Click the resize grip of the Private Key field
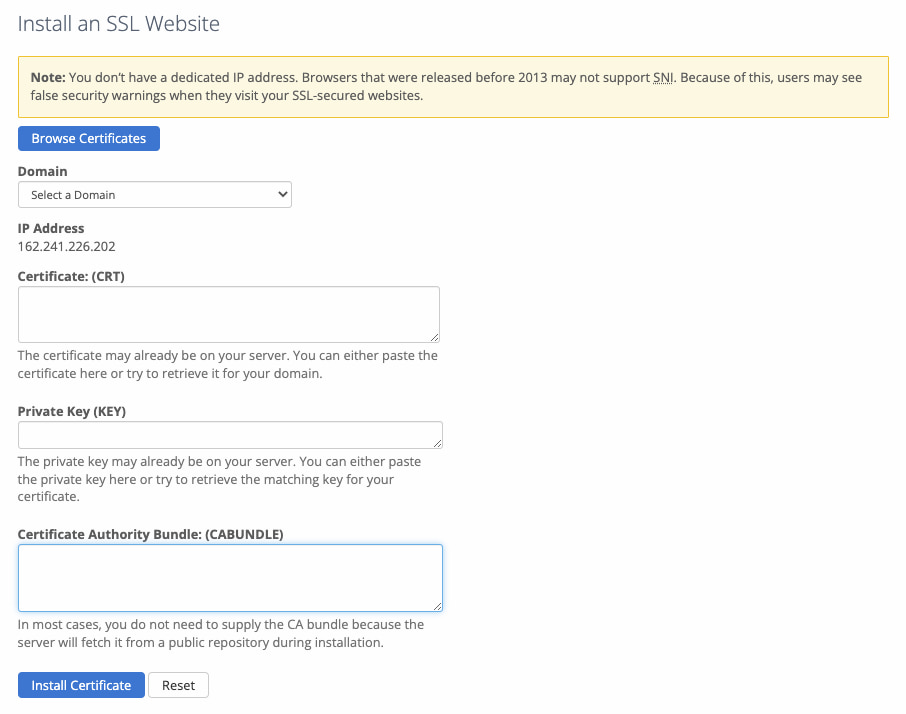Image resolution: width=906 pixels, height=714 pixels. 437,443
